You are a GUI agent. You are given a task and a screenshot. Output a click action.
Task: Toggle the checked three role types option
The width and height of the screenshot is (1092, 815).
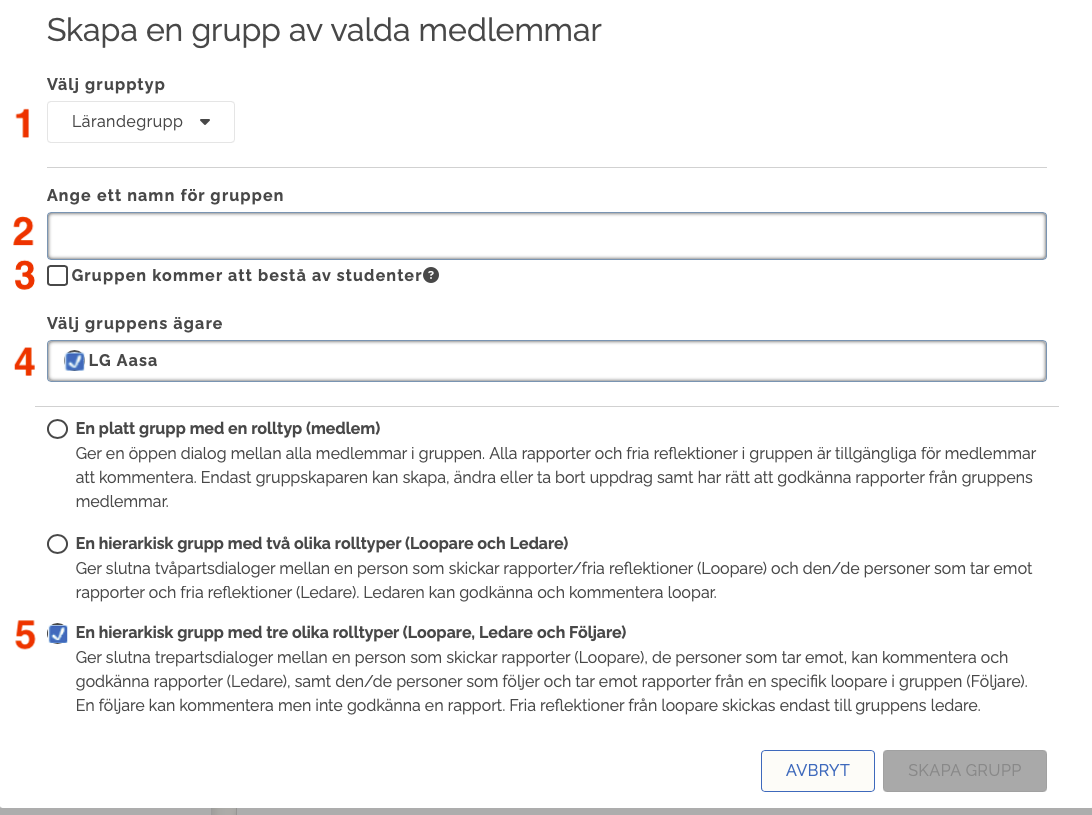point(58,634)
